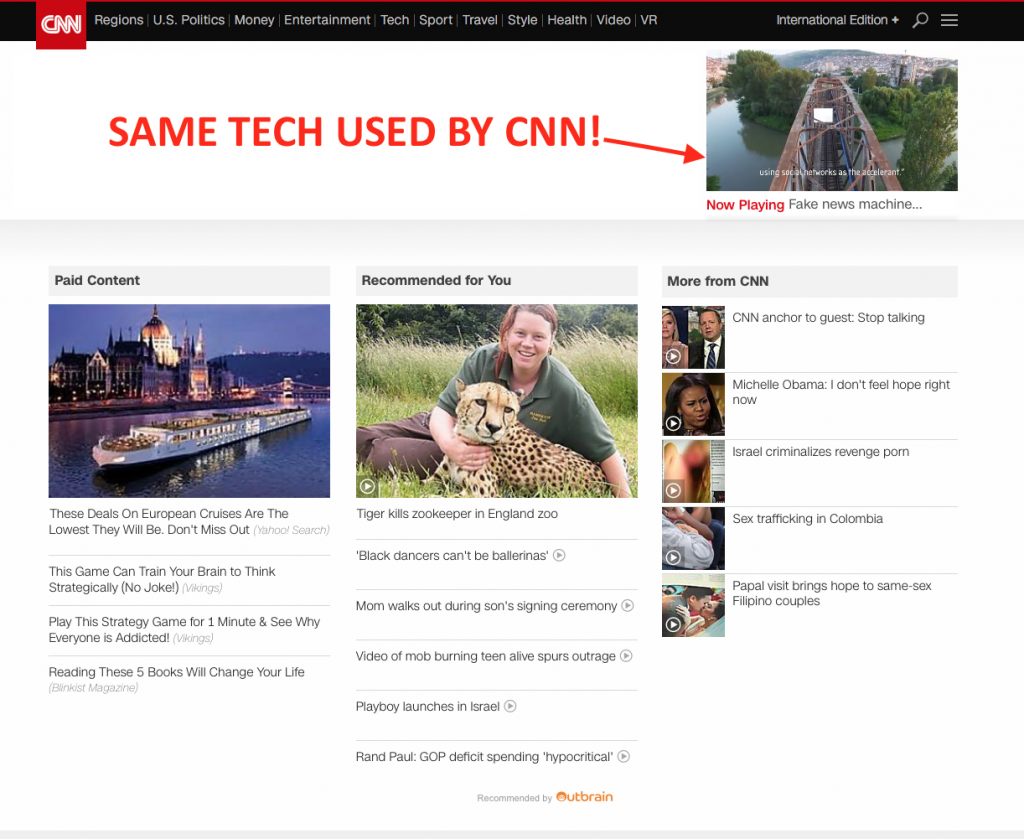Open 'Michelle Obama: I don't feel hope' story
This screenshot has width=1024, height=839.
(x=841, y=391)
